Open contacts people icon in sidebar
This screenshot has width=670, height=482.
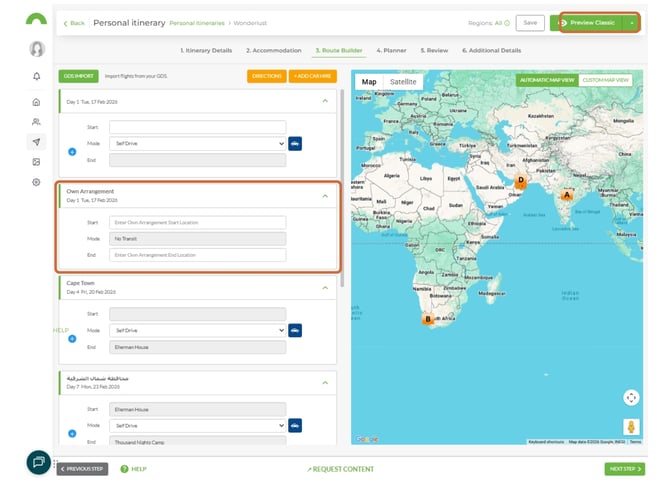coord(36,122)
